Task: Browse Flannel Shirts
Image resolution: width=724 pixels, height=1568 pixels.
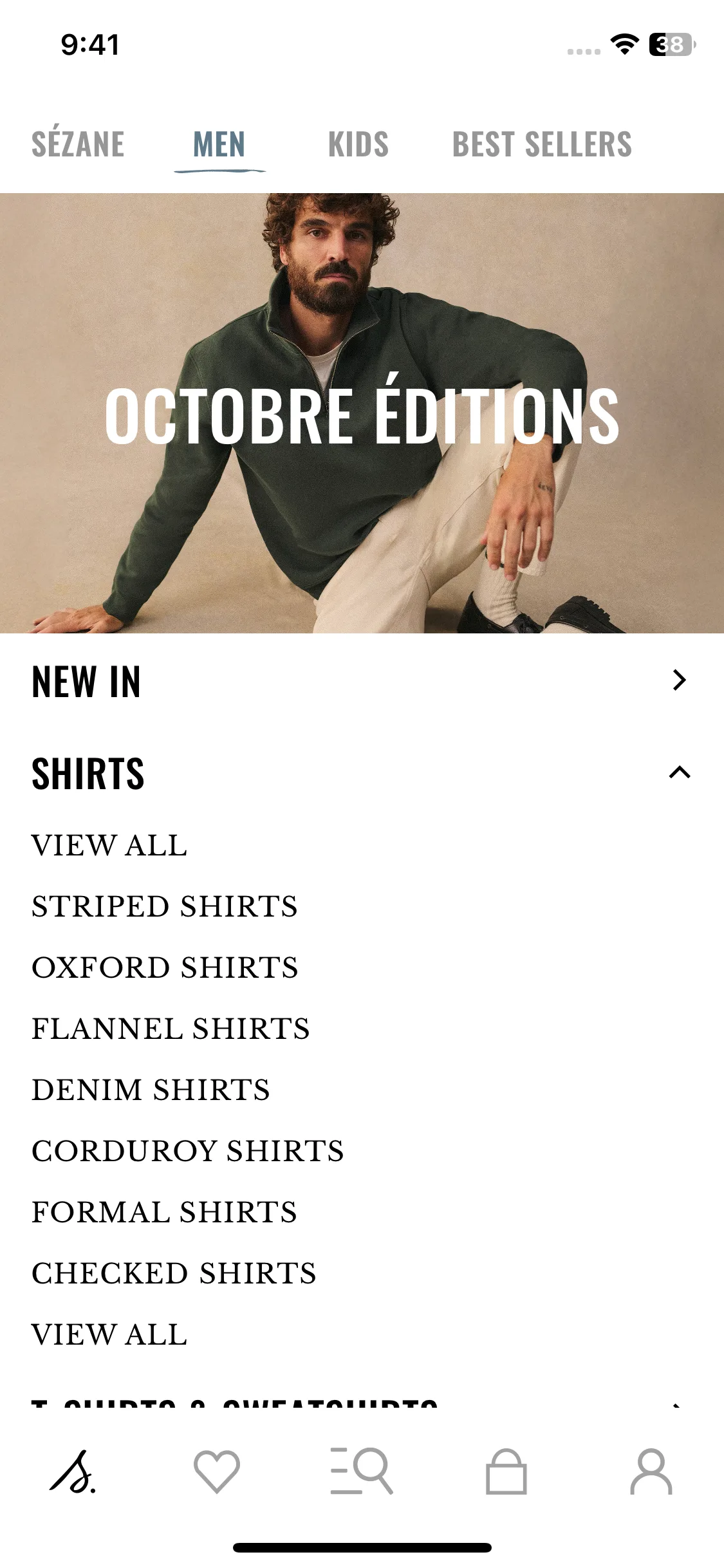Action: coord(171,1029)
